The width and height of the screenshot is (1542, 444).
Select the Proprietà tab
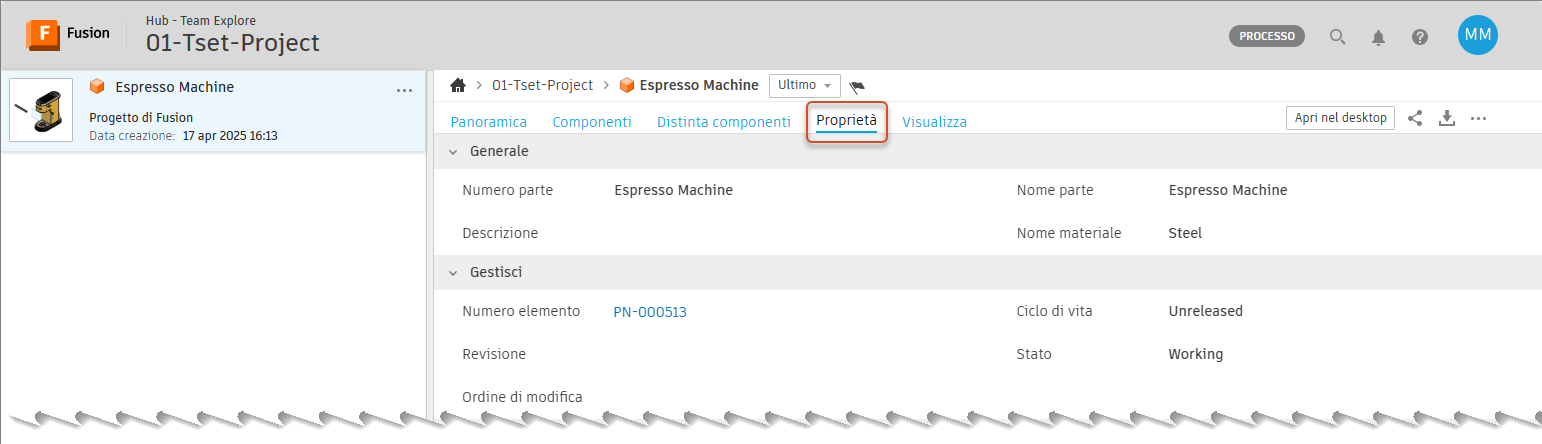click(x=846, y=121)
